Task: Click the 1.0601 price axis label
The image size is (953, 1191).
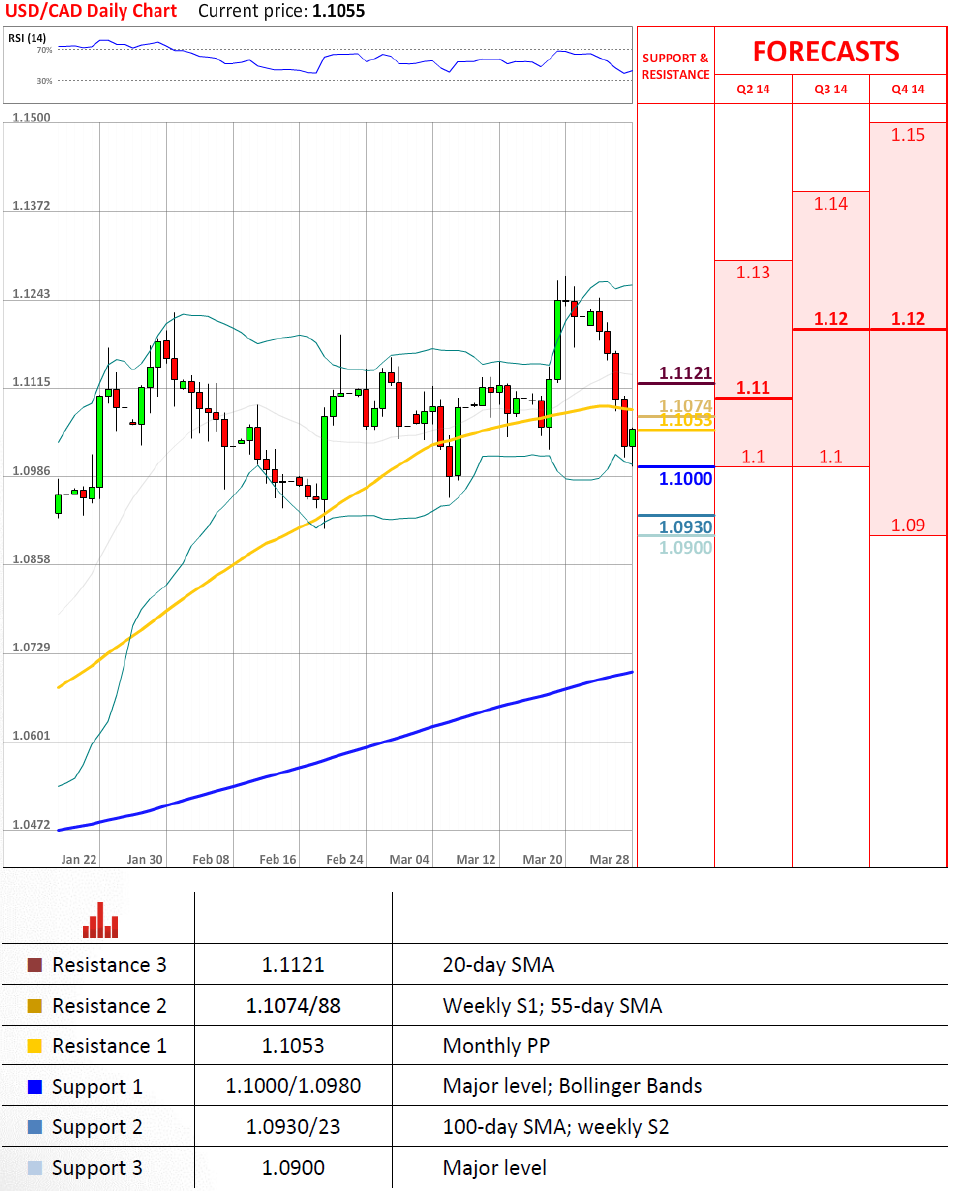Action: coord(31,736)
